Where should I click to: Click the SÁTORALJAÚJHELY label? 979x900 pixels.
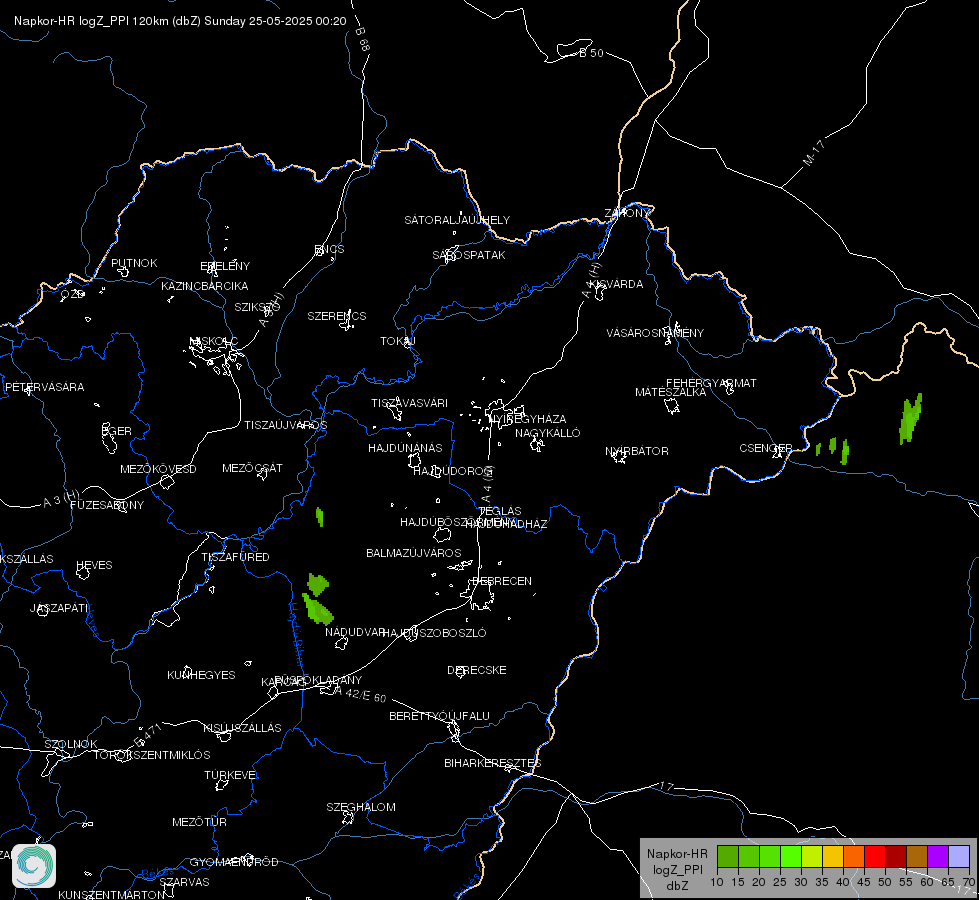457,220
